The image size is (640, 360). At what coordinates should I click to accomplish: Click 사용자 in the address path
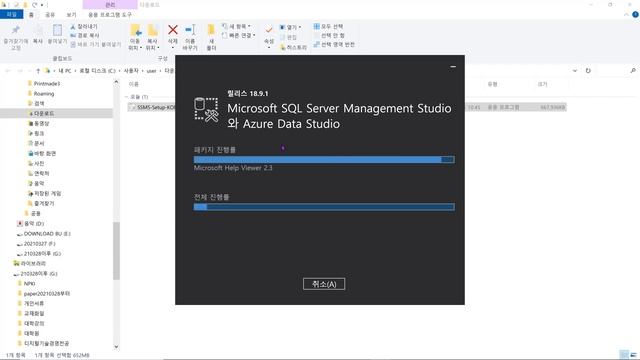pos(131,71)
